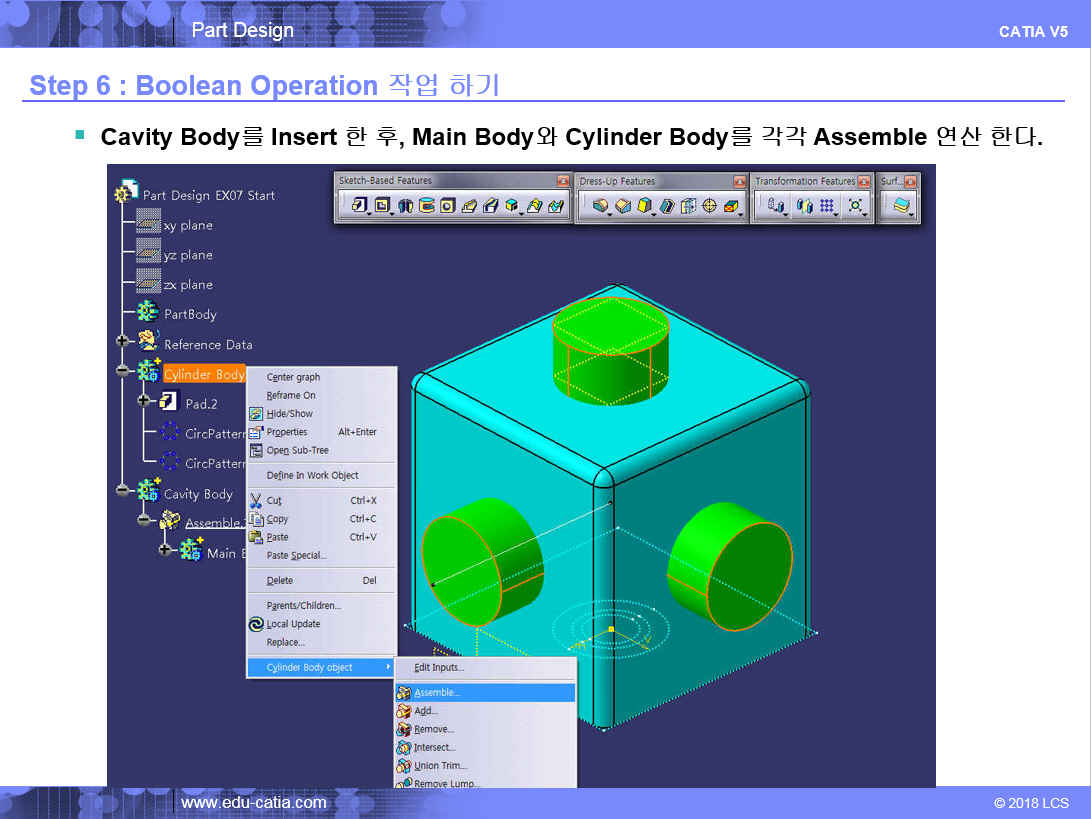Viewport: 1091px width, 819px height.
Task: Select the Edge Fillet tool
Action: 599,206
